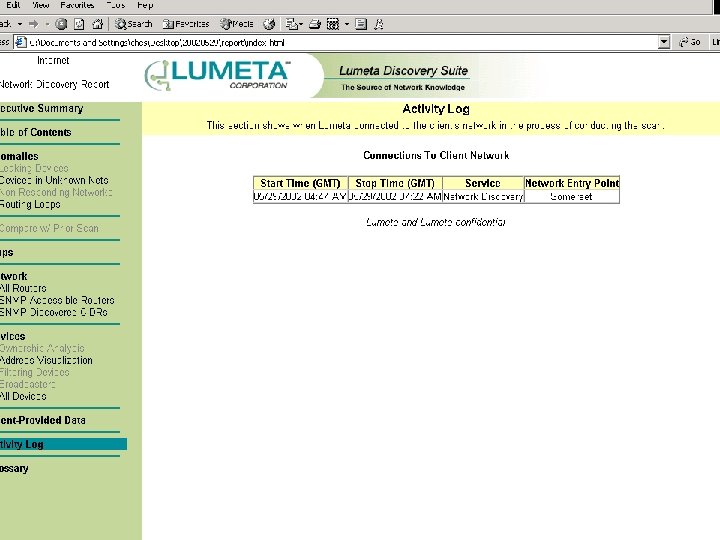Click the Stop loading icon
This screenshot has height=540, width=720.
[x=61, y=24]
